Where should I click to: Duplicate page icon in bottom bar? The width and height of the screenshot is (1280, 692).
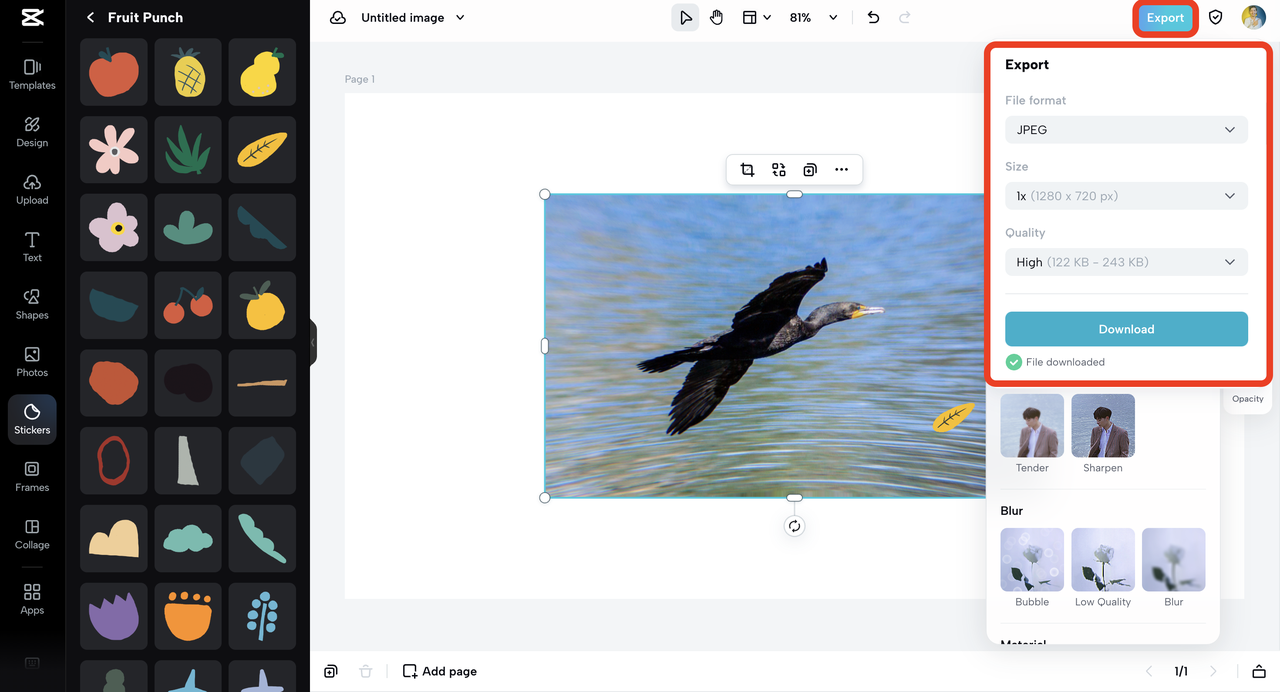pos(331,671)
